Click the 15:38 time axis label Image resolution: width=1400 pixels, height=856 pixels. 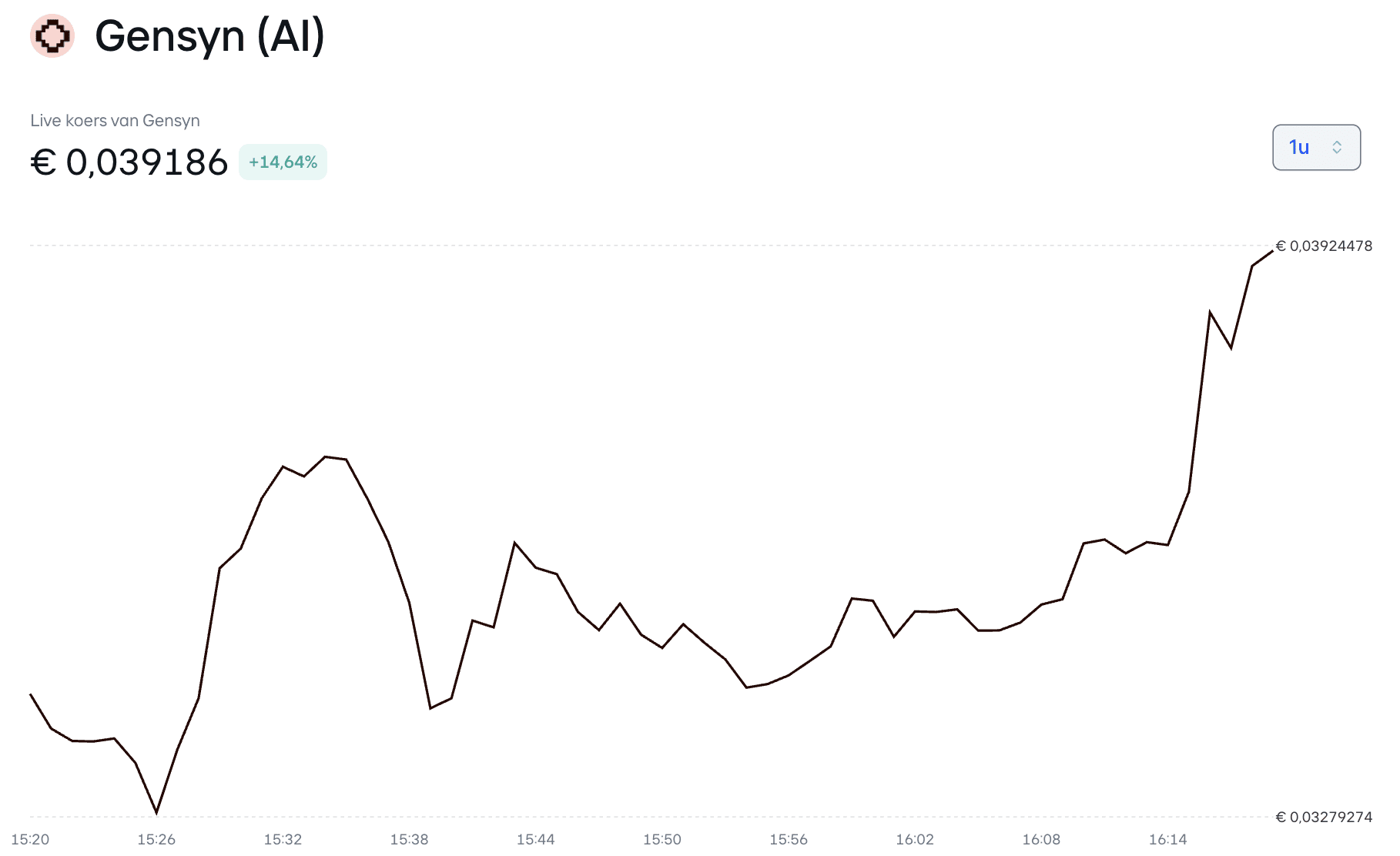409,839
